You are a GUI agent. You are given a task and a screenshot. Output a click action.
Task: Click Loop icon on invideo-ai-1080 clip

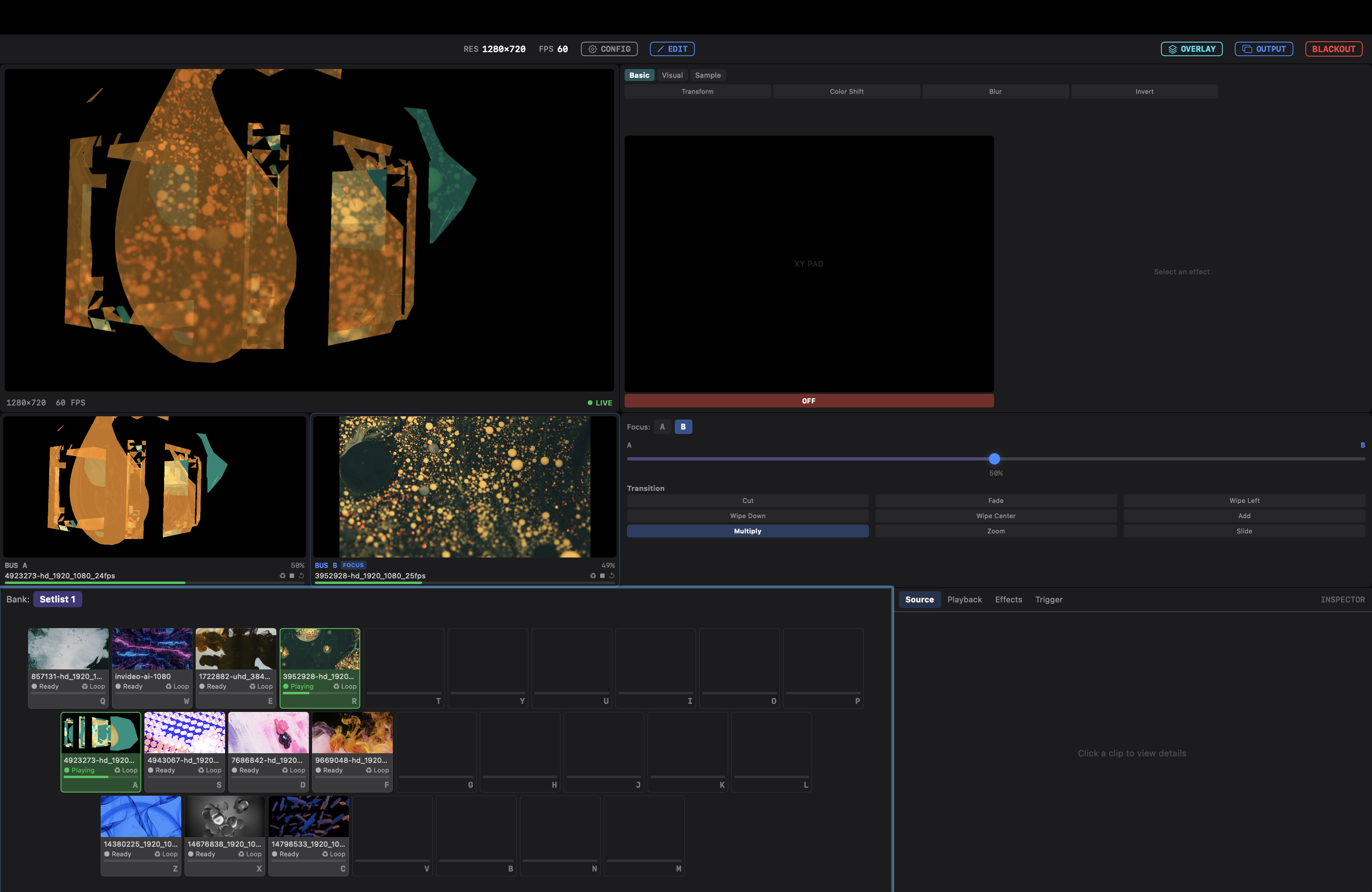(169, 686)
